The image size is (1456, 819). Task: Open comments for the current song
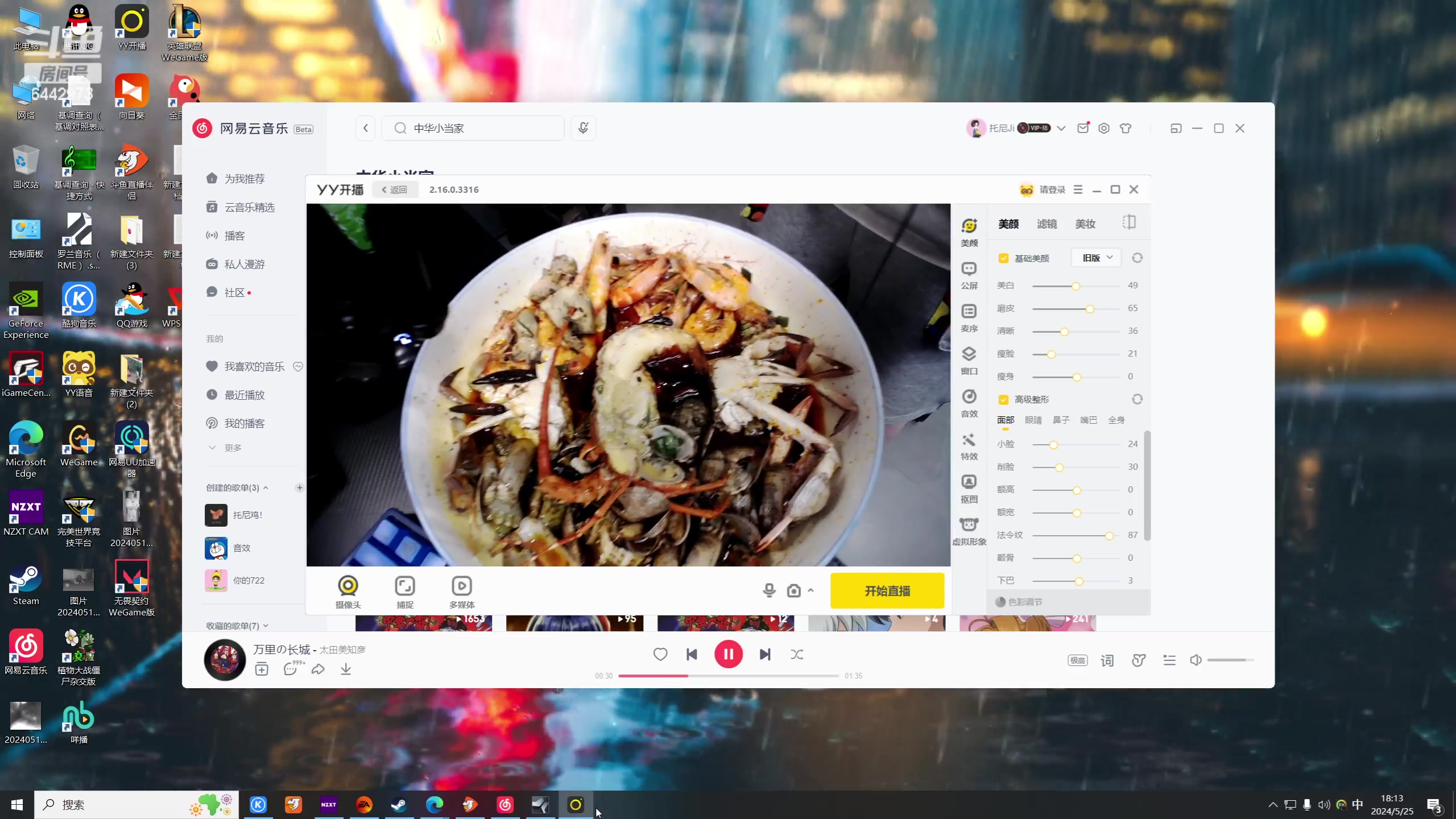coord(291,669)
